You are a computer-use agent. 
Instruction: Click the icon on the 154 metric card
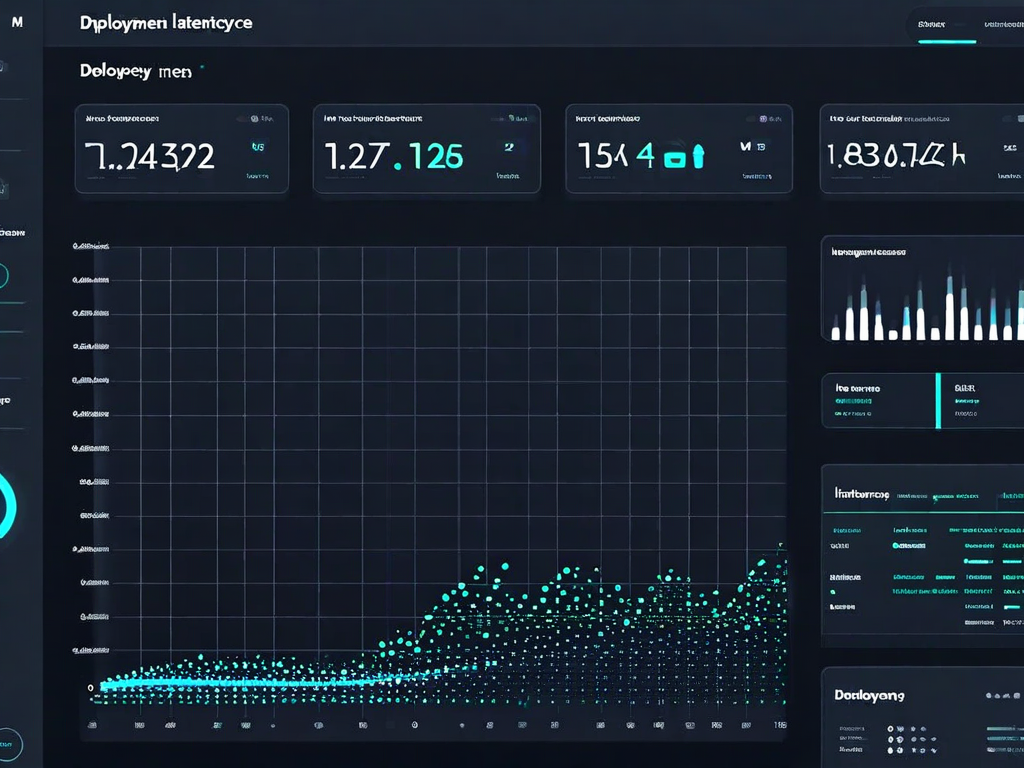(x=763, y=118)
